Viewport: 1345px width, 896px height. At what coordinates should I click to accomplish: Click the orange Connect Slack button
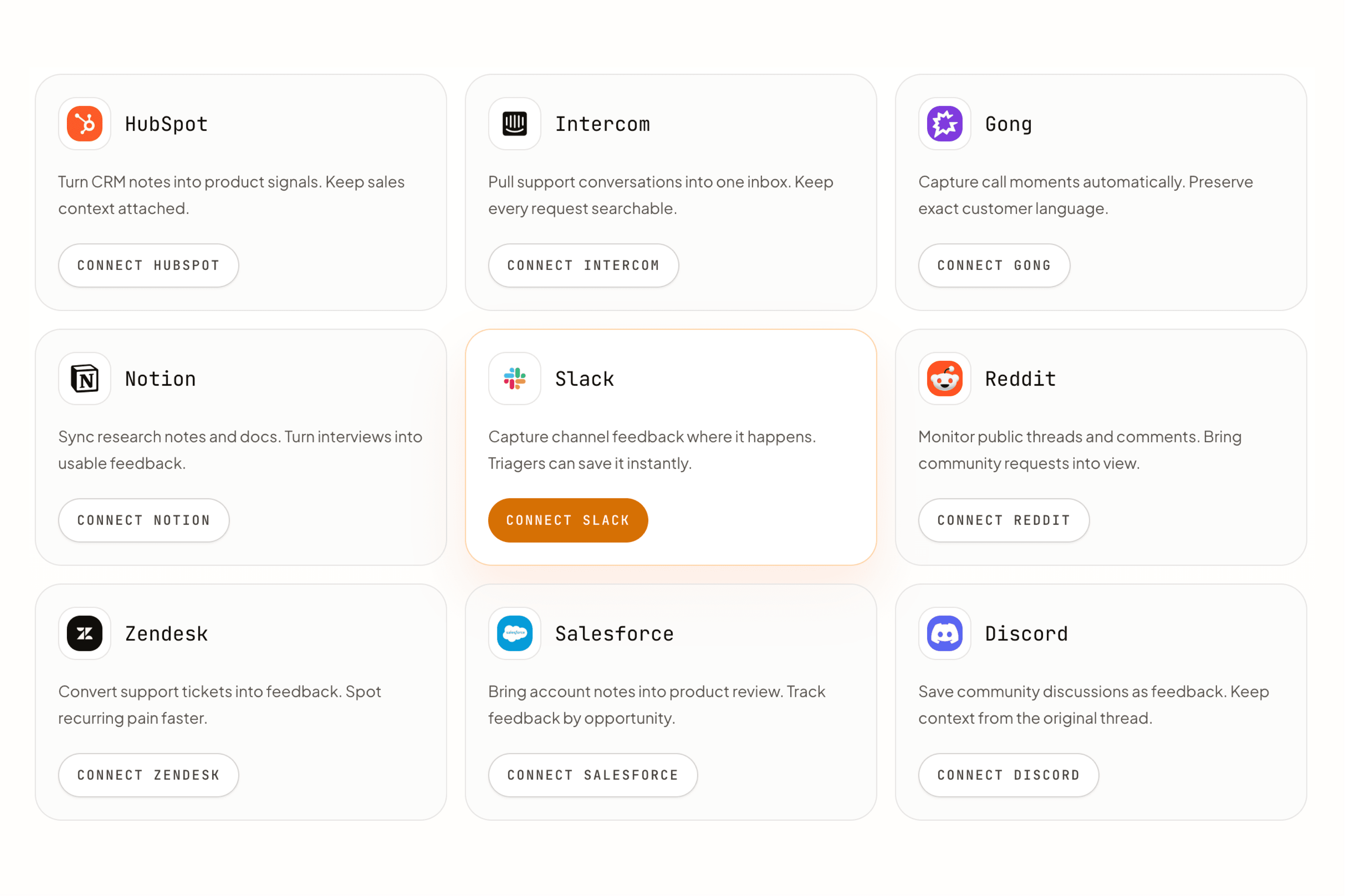[568, 520]
